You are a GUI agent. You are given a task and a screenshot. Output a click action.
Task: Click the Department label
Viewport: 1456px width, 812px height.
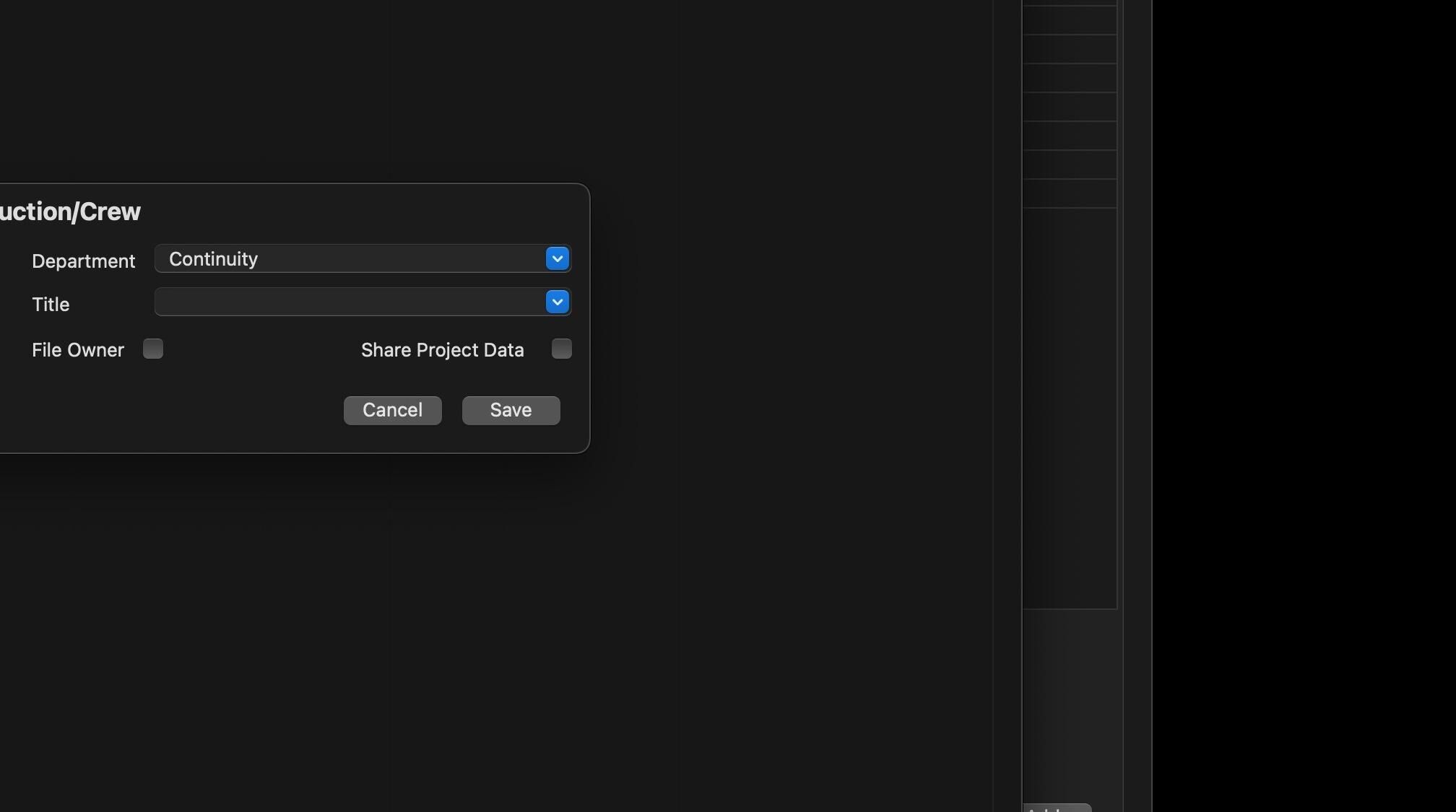[84, 261]
